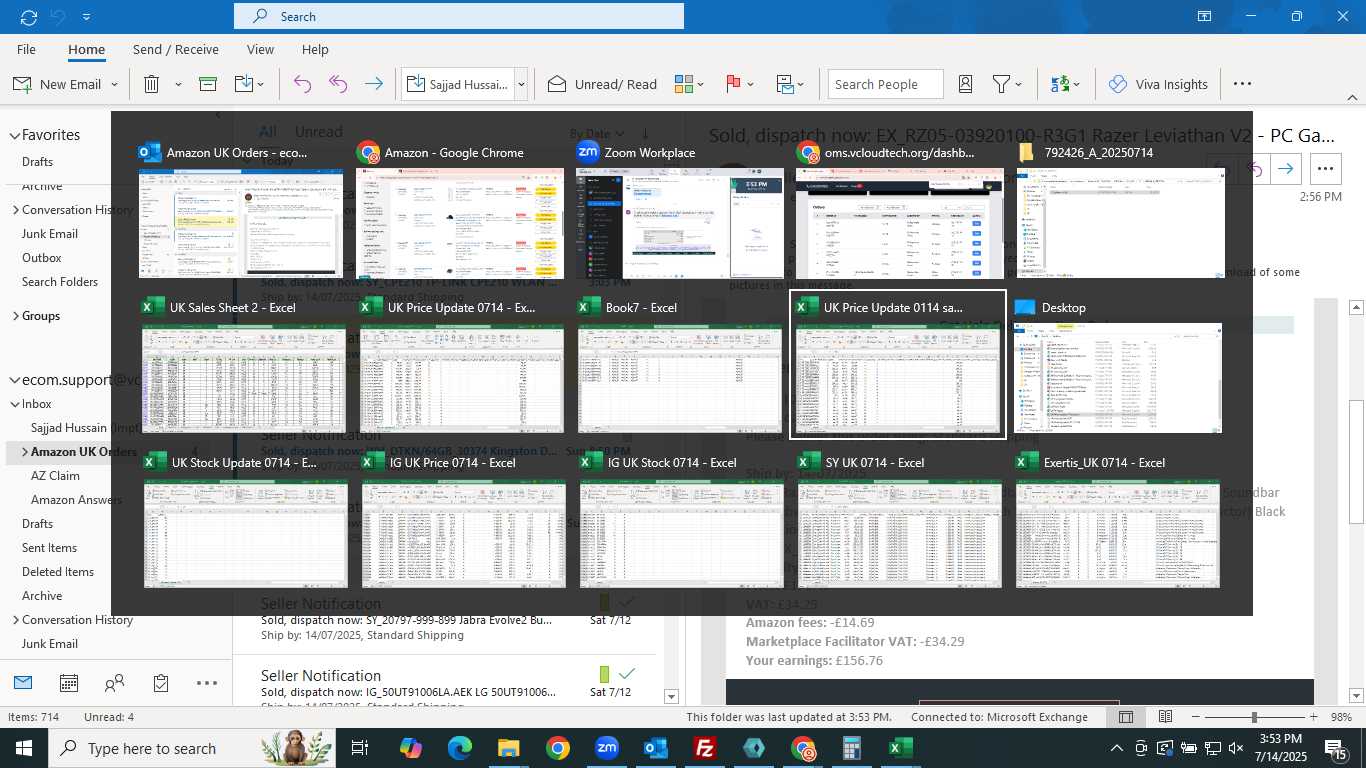Open the File menu
This screenshot has width=1366, height=768.
pos(26,49)
